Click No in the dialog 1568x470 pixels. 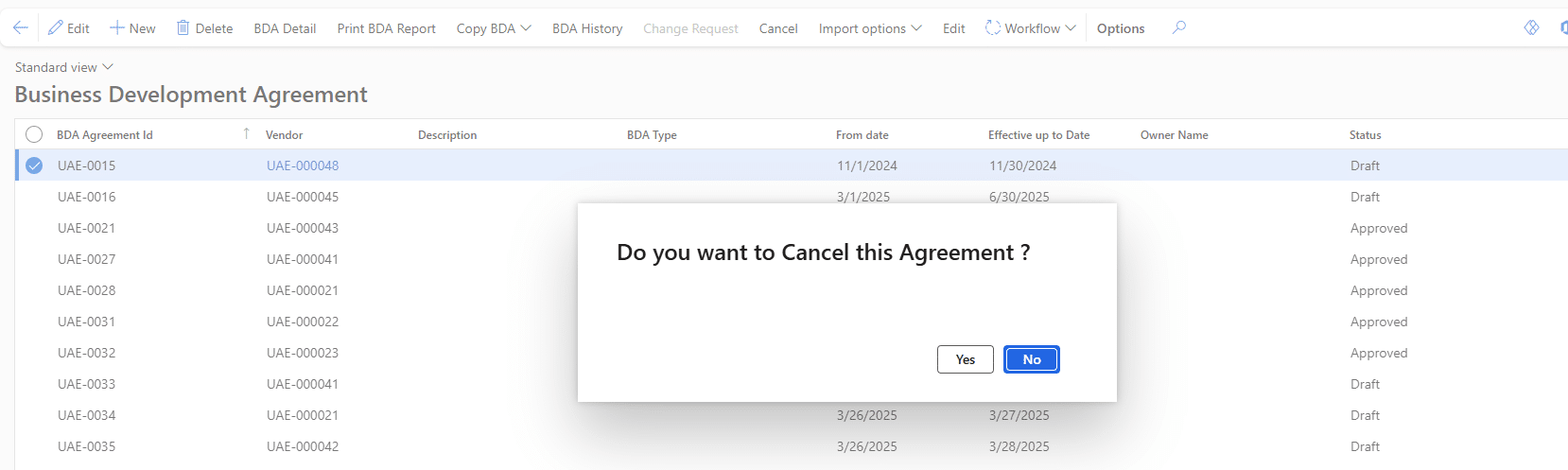pyautogui.click(x=1031, y=359)
